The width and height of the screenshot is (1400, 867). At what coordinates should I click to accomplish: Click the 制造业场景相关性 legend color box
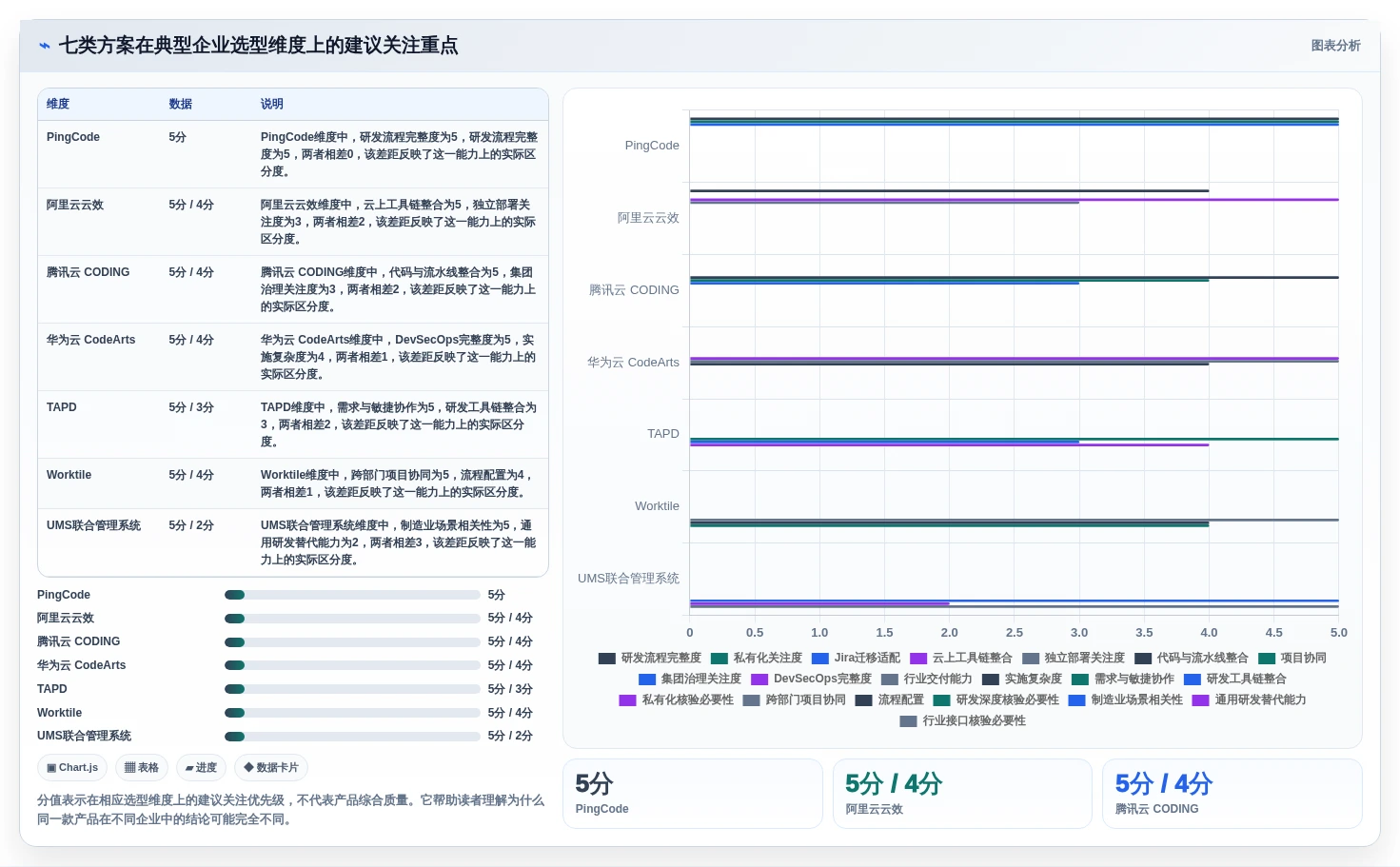(x=1077, y=700)
